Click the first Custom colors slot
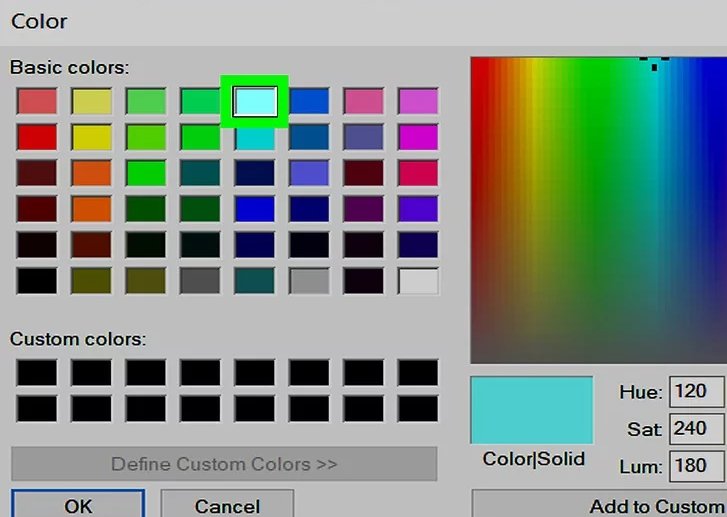Image resolution: width=727 pixels, height=517 pixels. (37, 373)
